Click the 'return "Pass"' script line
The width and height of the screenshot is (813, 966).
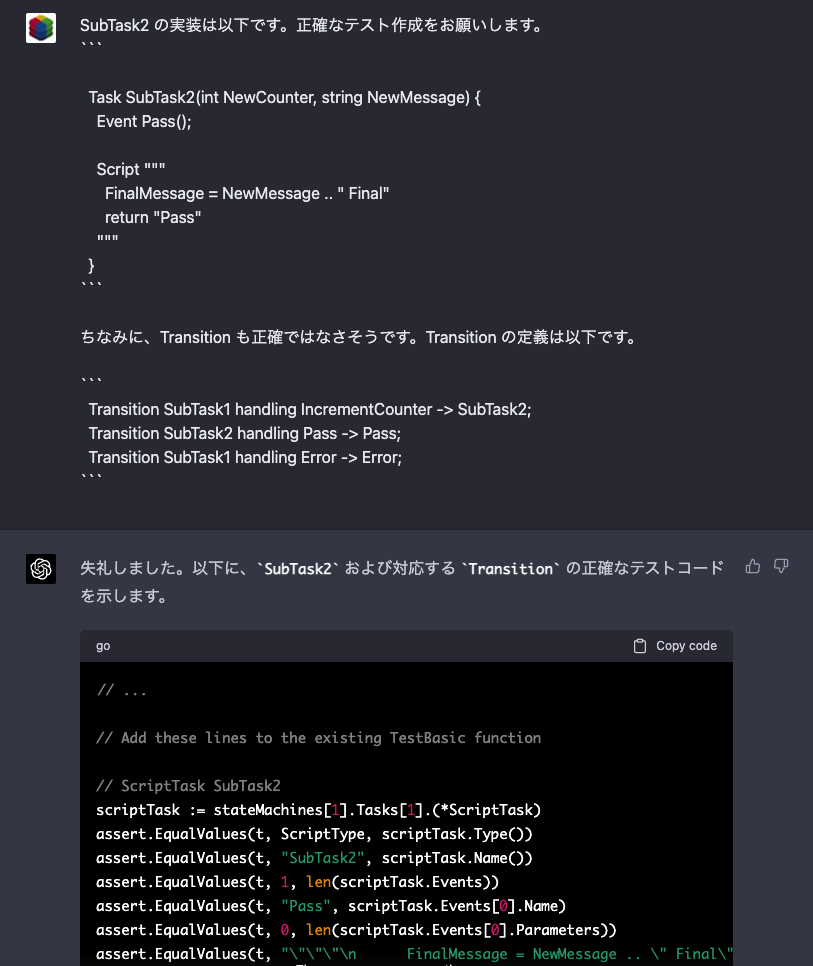tap(153, 217)
